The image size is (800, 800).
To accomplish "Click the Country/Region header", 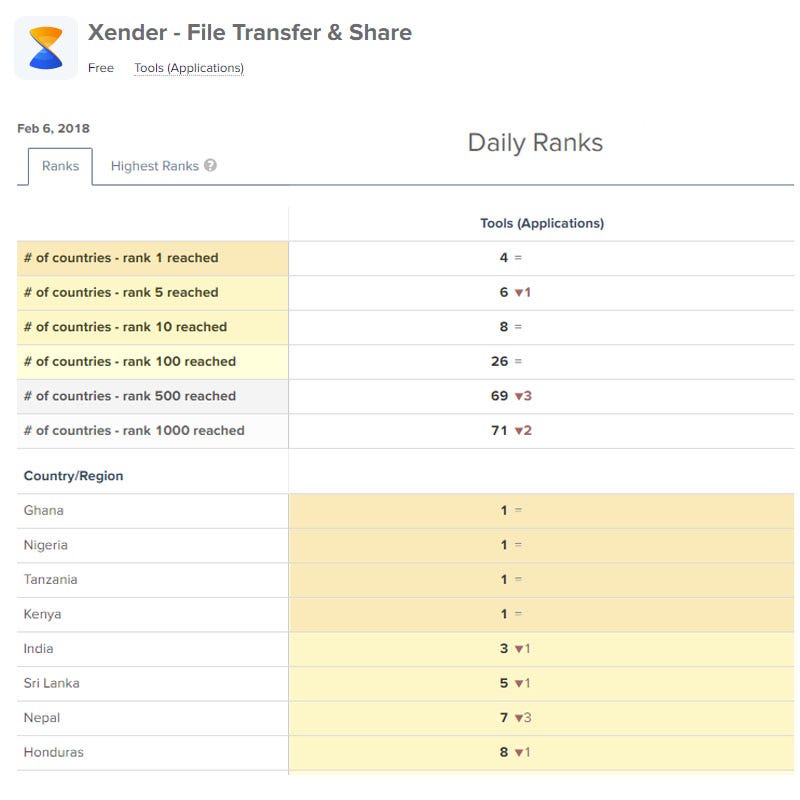I will 73,476.
